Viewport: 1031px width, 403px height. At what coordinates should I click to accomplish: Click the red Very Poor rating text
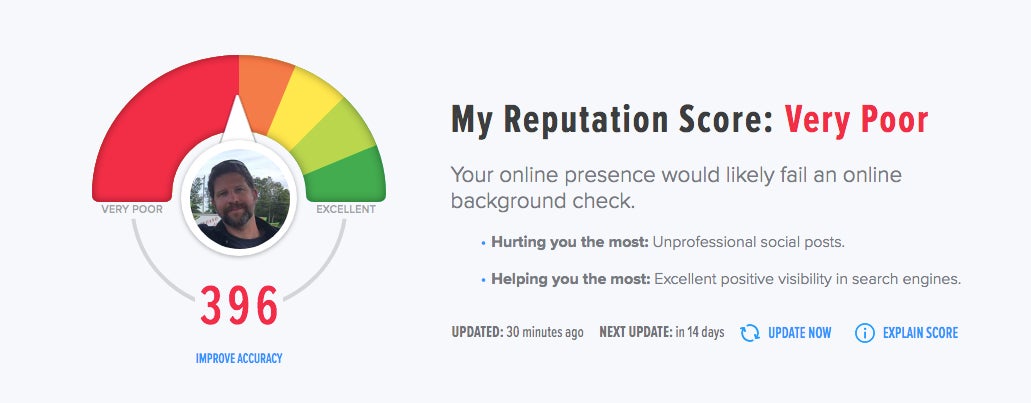(856, 120)
